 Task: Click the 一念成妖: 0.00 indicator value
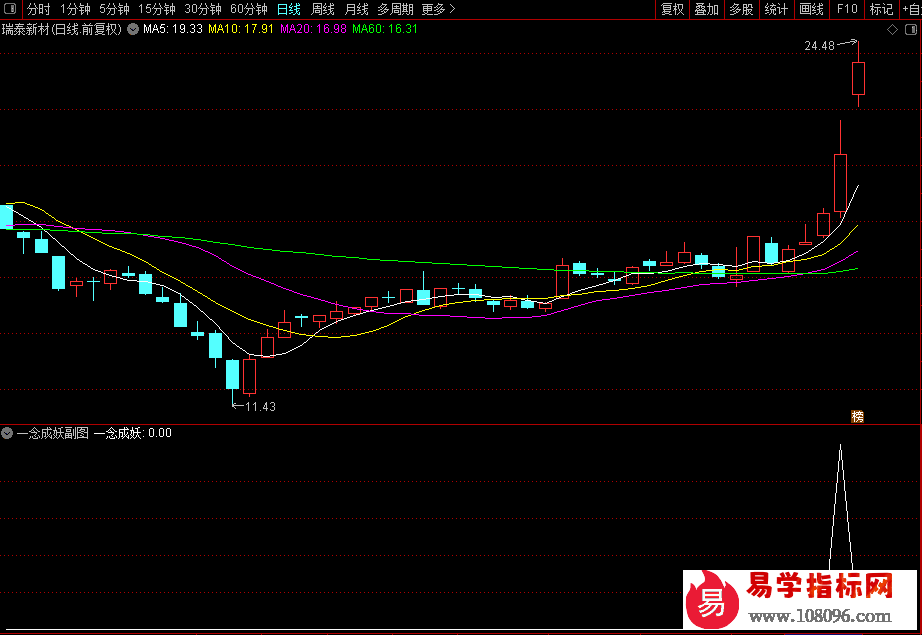pos(133,433)
